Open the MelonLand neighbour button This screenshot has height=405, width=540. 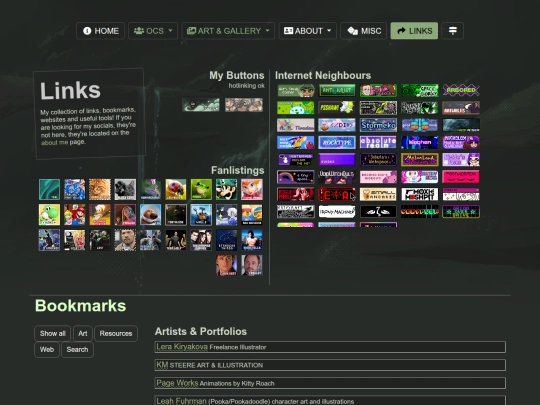click(x=419, y=159)
